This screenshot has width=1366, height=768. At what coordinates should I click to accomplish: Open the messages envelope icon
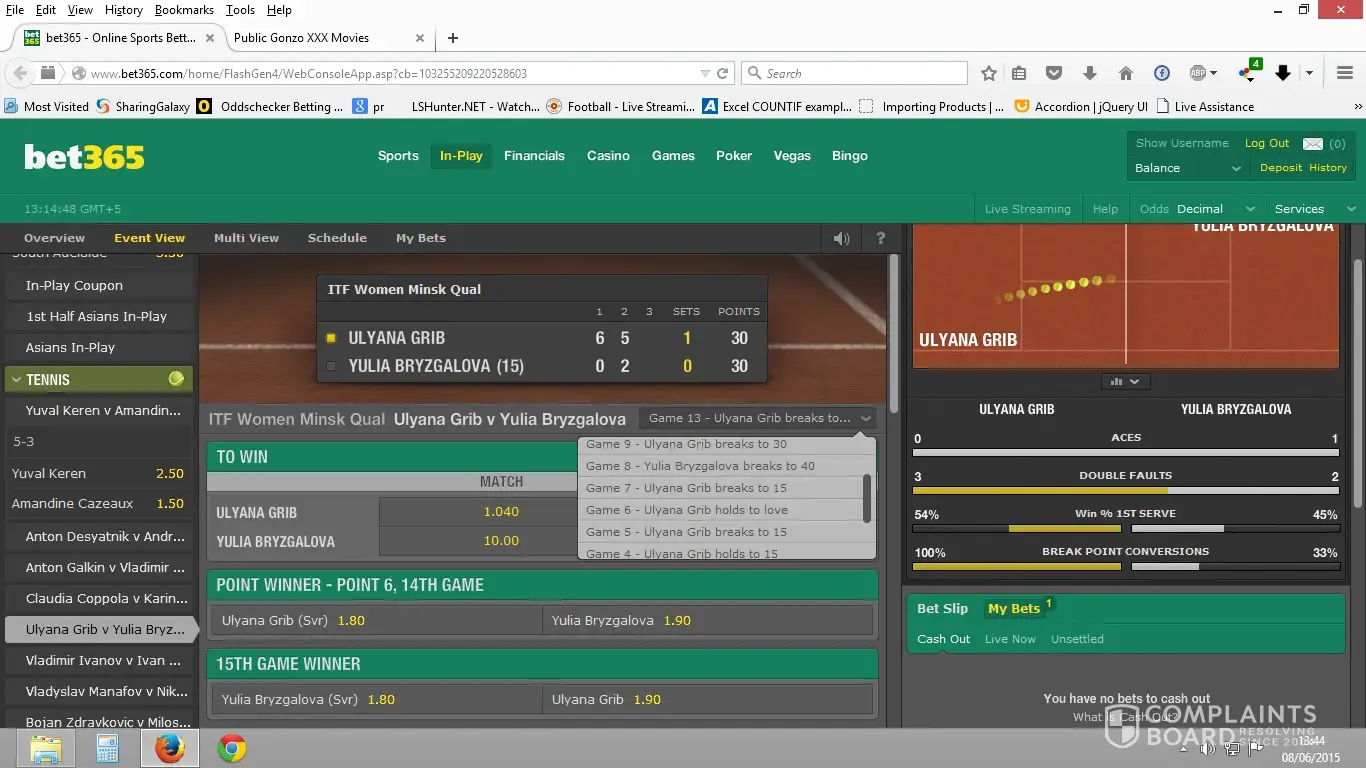[x=1312, y=144]
